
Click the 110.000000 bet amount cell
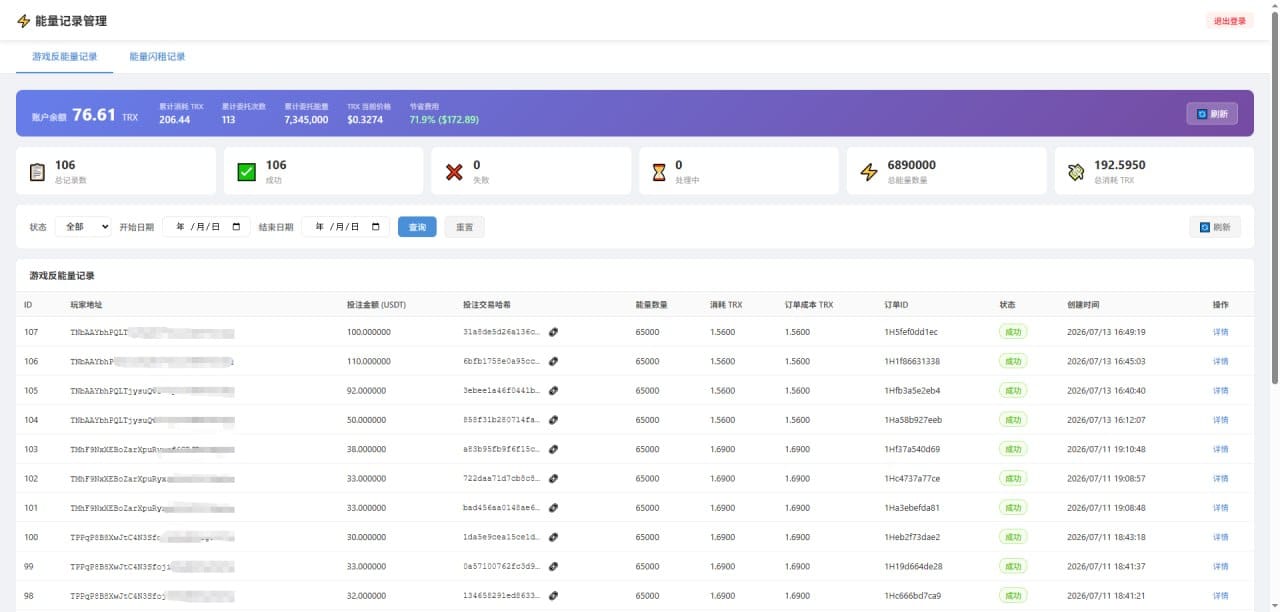coord(369,361)
